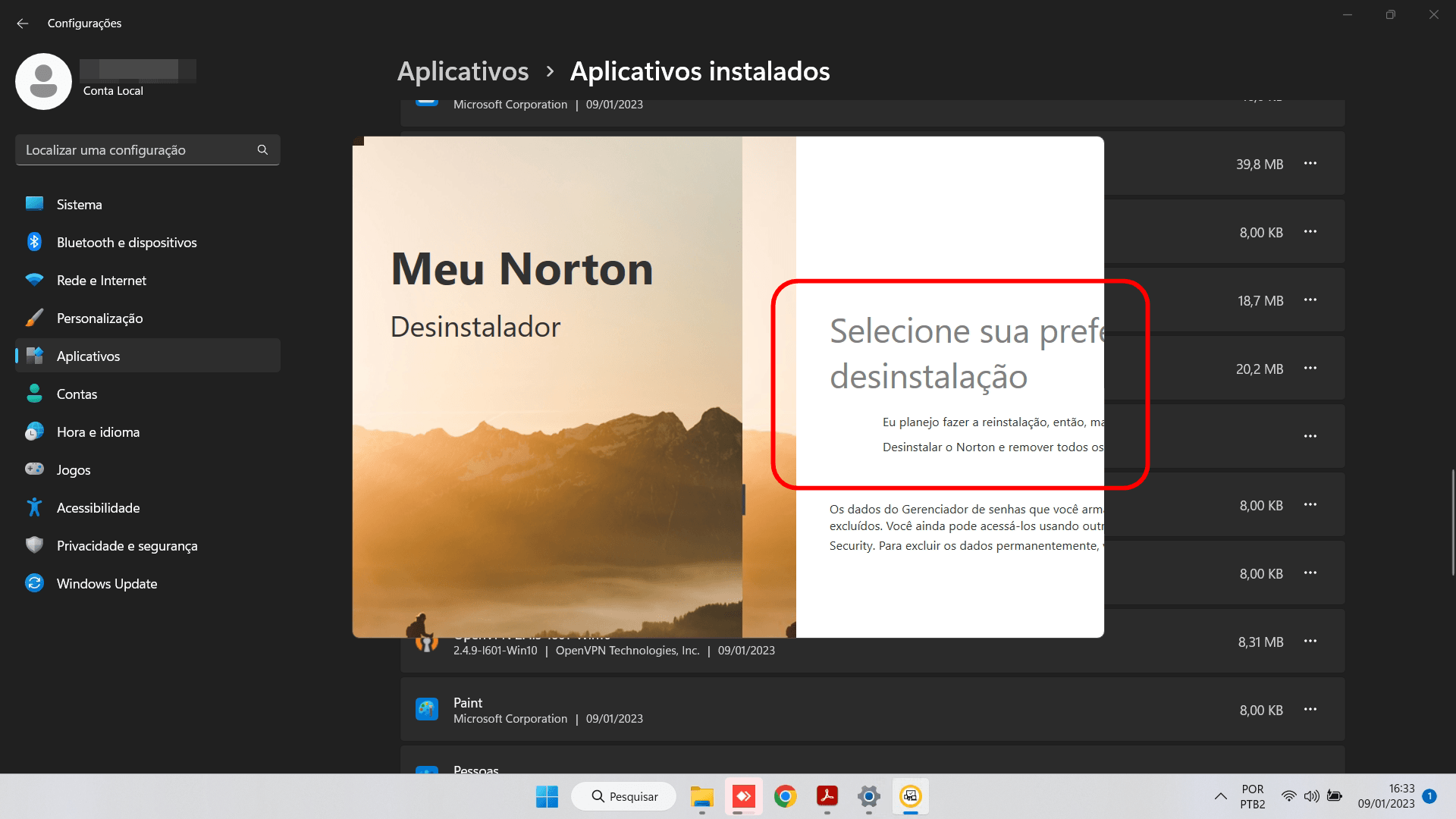Open Chrome browser from taskbar
The image size is (1456, 819).
(x=786, y=795)
